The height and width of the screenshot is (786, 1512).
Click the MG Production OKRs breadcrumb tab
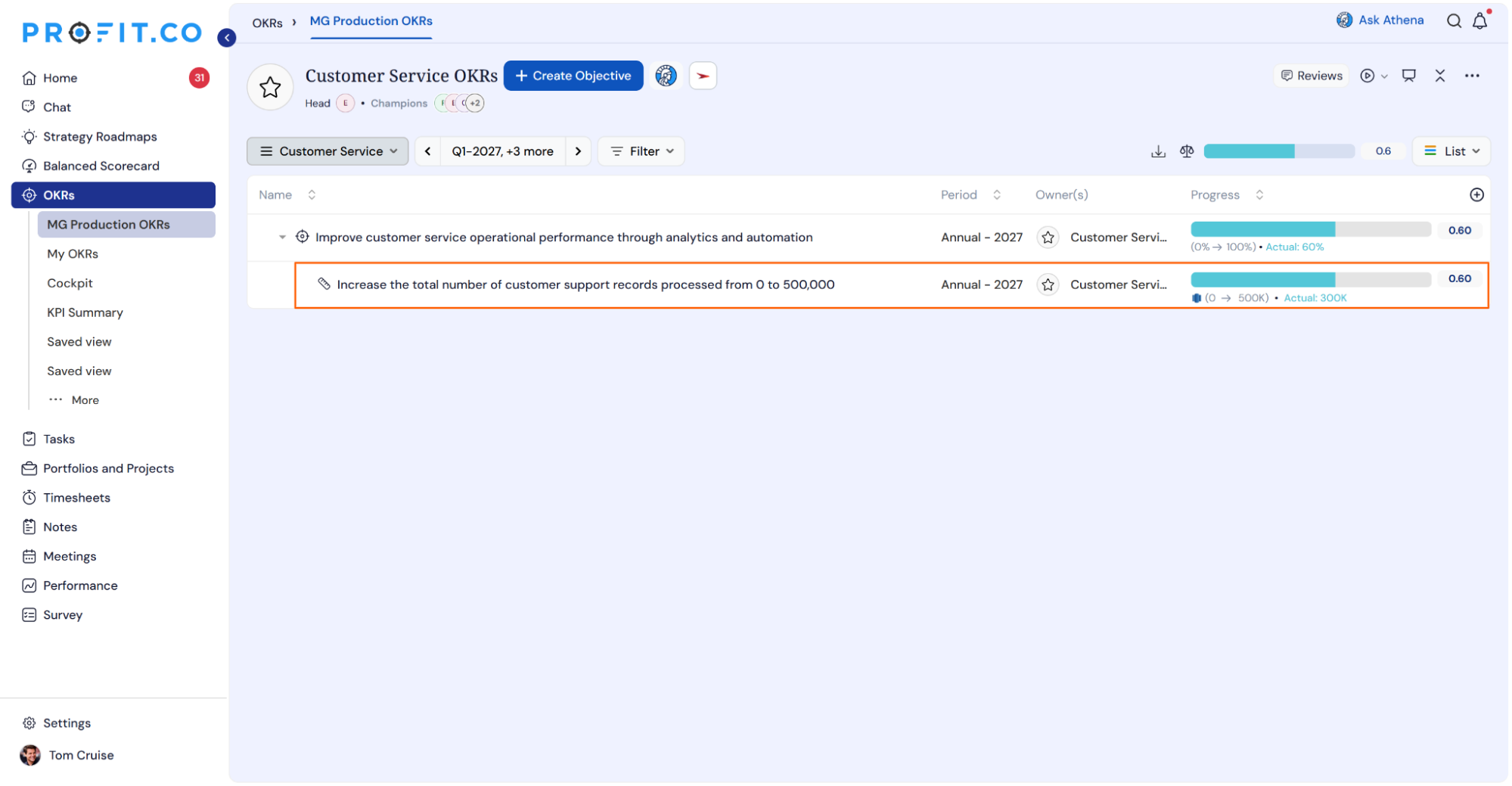[371, 21]
